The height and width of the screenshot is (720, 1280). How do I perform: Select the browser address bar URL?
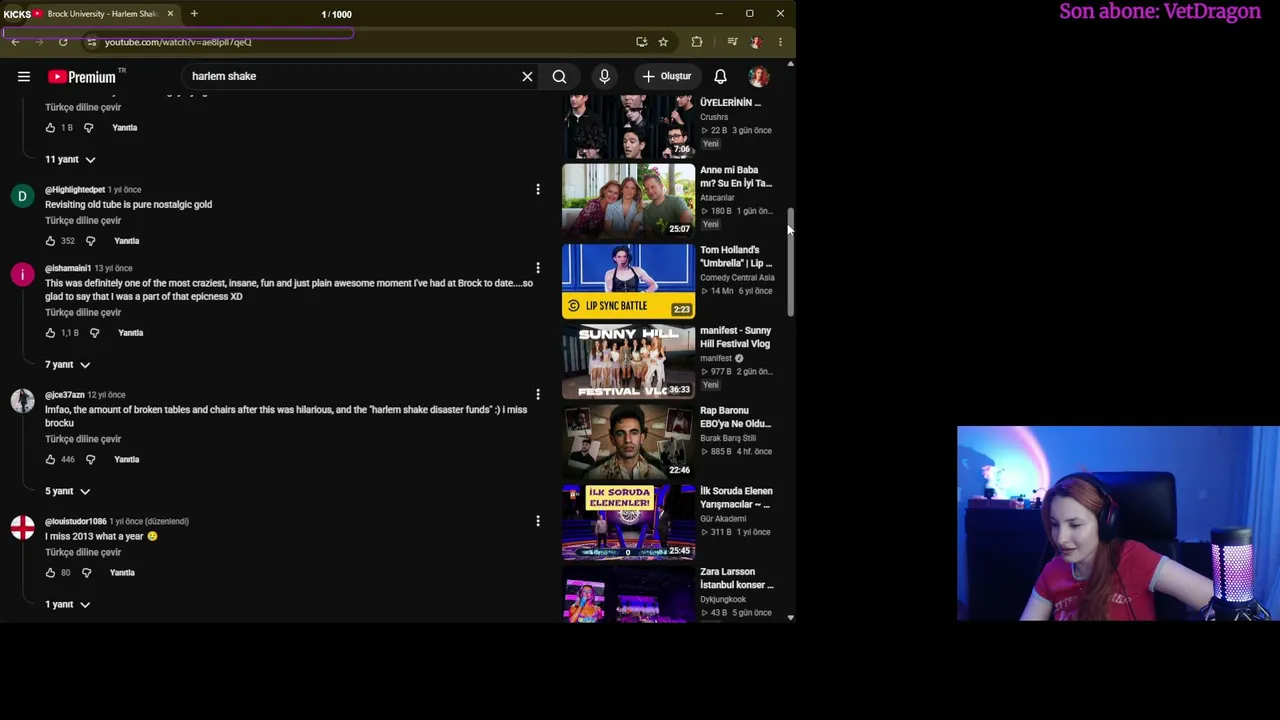178,42
